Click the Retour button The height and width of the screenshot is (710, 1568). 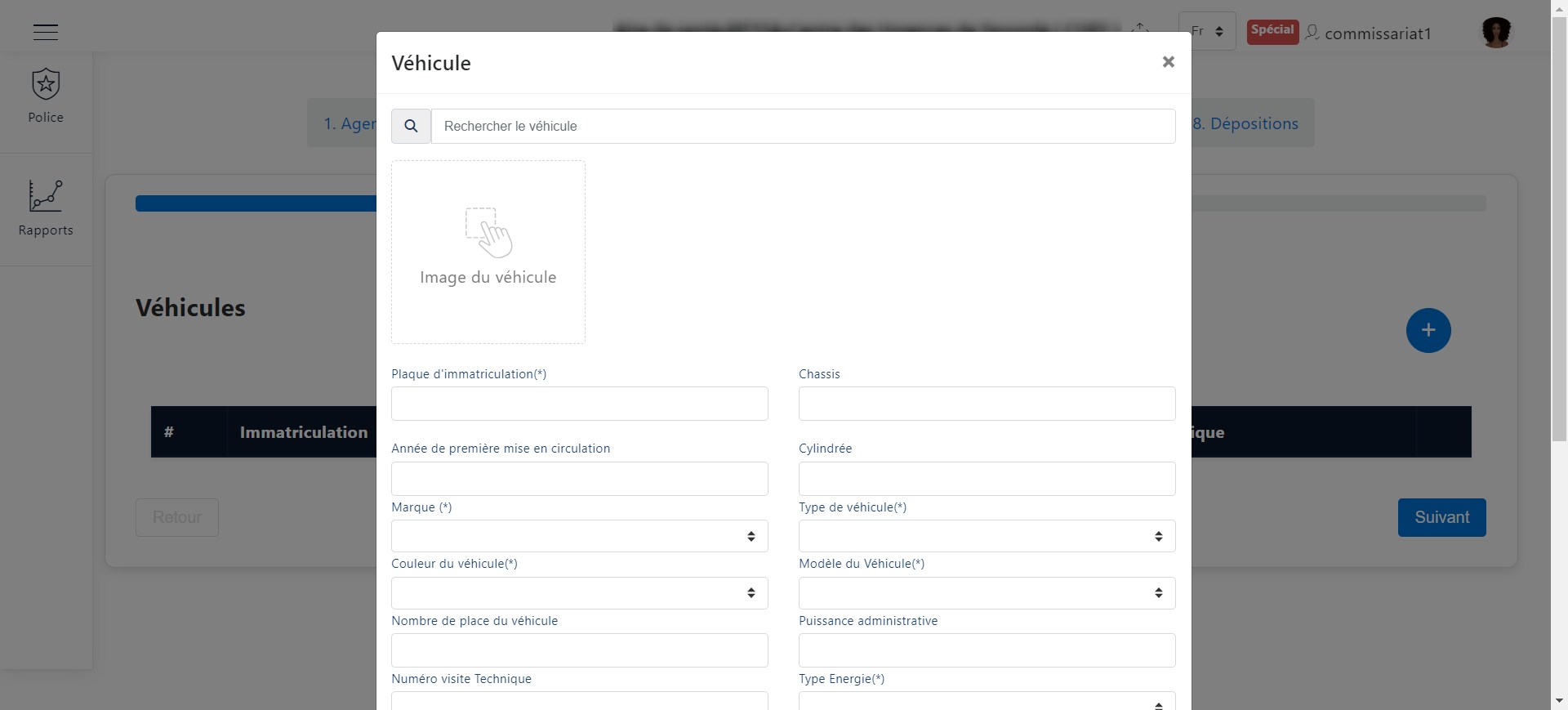pos(177,517)
